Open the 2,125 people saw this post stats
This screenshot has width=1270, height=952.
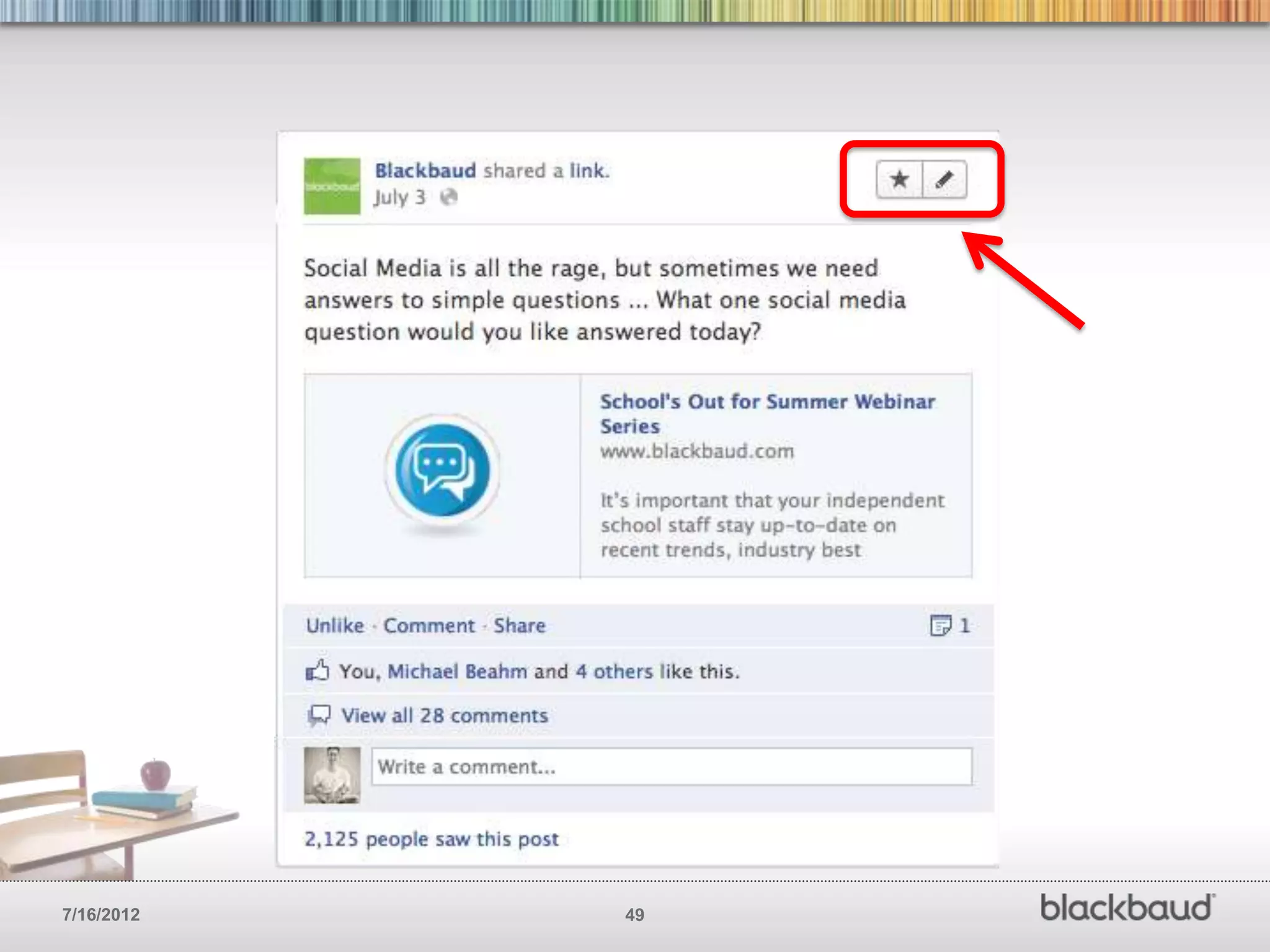[x=431, y=839]
